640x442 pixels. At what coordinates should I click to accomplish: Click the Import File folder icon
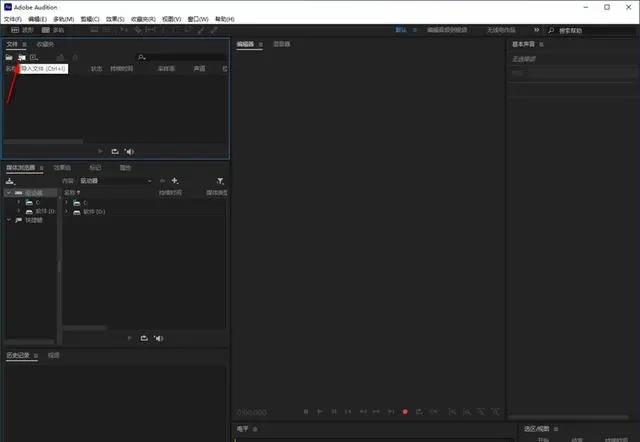point(21,57)
